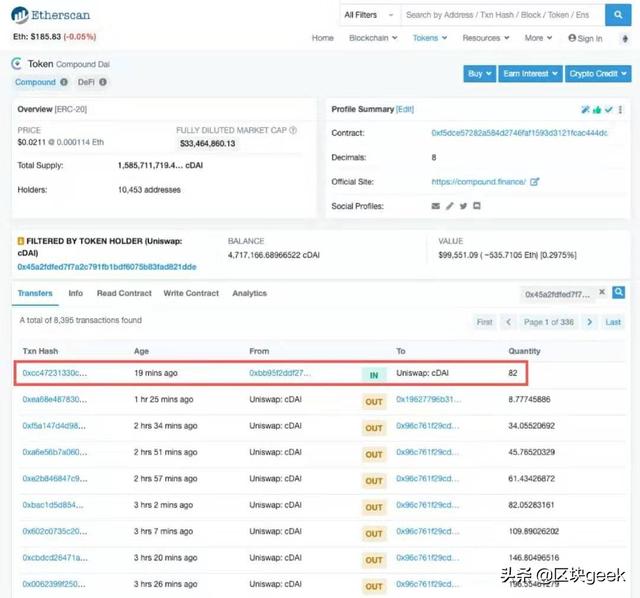Click the quantity value 82.05283161
The image size is (640, 598).
click(x=531, y=505)
